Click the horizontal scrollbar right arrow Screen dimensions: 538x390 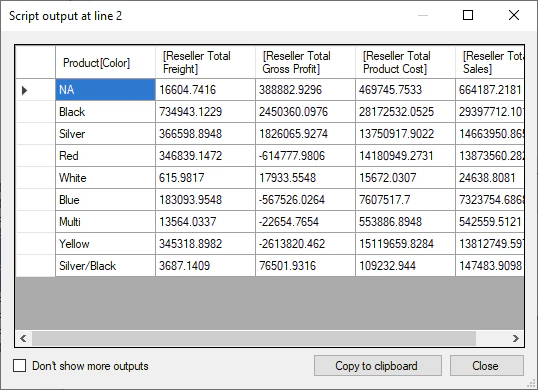(516, 339)
